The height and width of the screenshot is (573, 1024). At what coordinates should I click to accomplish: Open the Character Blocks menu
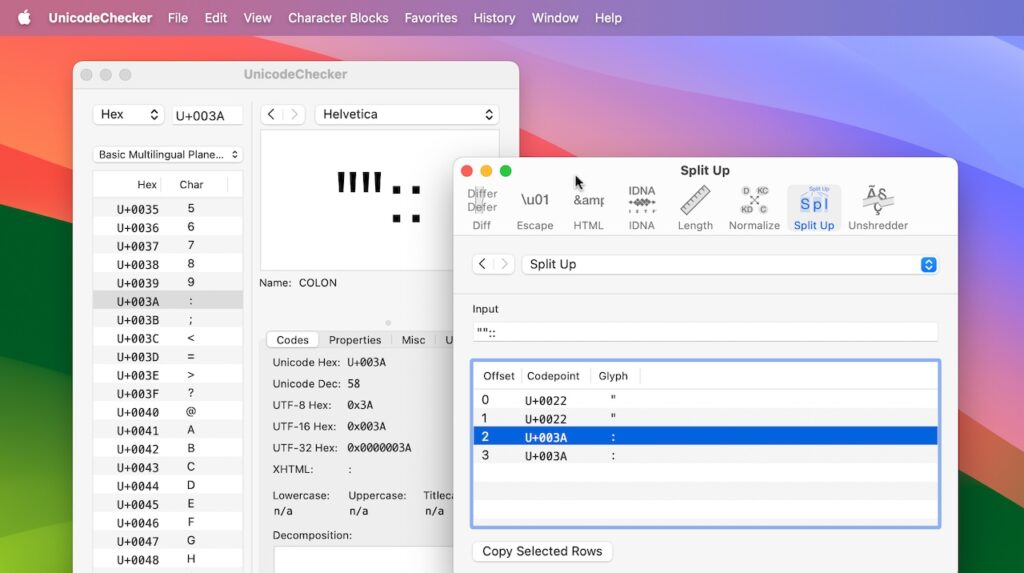338,18
